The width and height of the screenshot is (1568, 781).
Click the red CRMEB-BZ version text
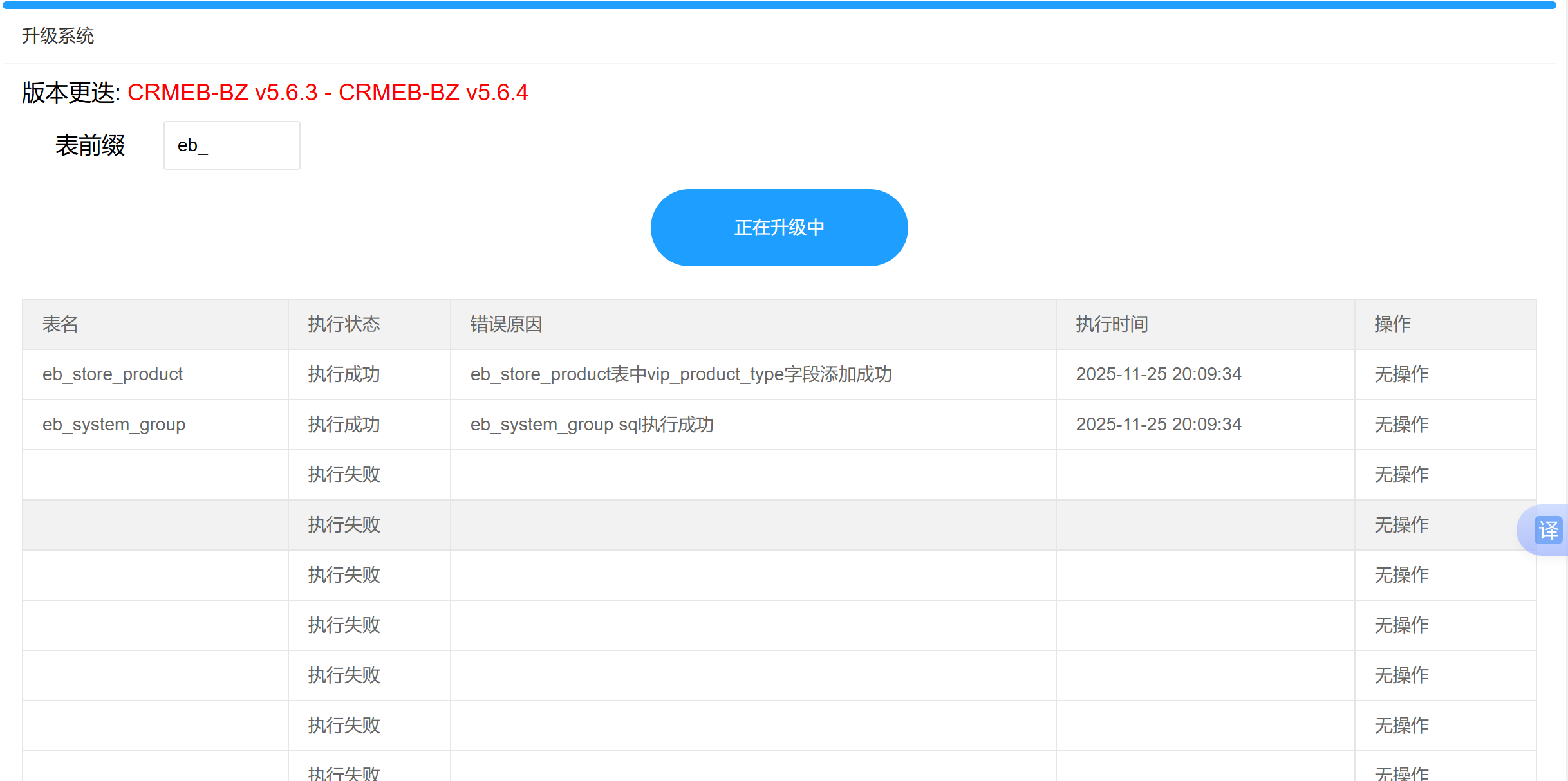[x=327, y=93]
